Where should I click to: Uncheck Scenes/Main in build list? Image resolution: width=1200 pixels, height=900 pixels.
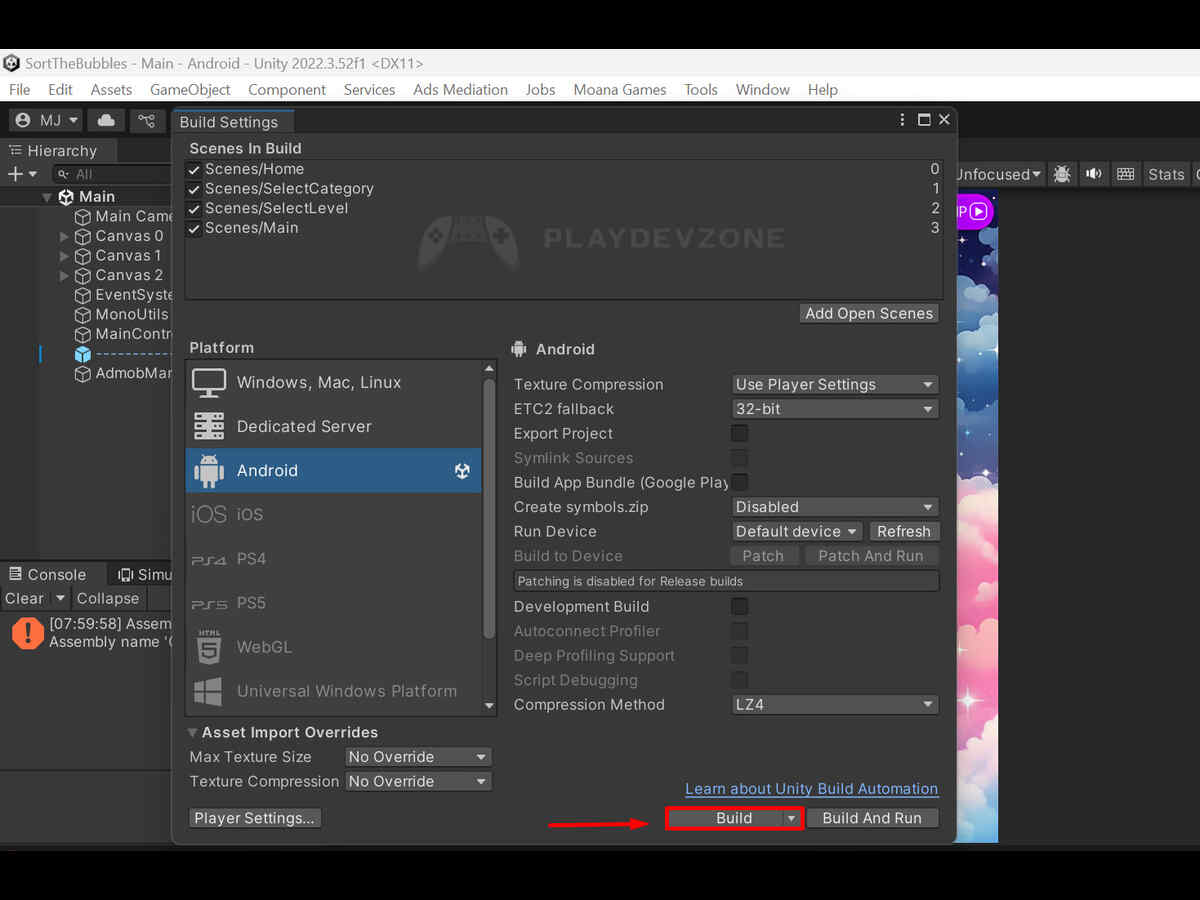[194, 228]
